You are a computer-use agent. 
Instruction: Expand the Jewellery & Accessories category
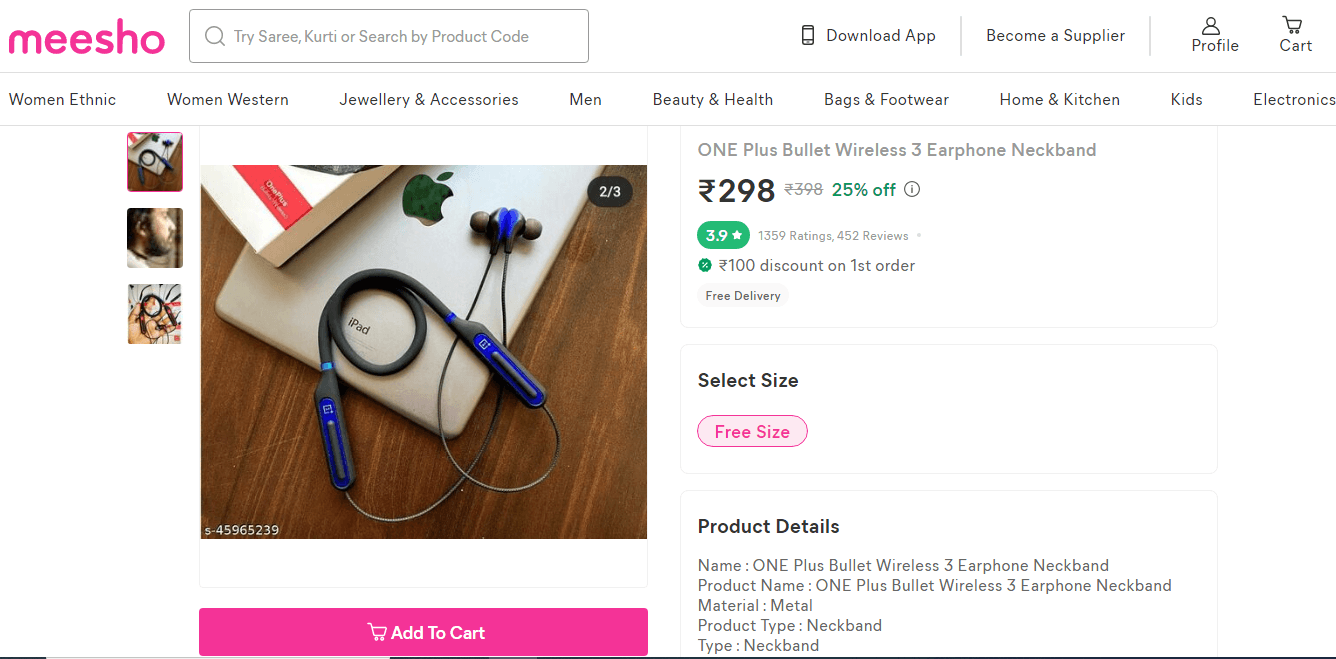428,100
